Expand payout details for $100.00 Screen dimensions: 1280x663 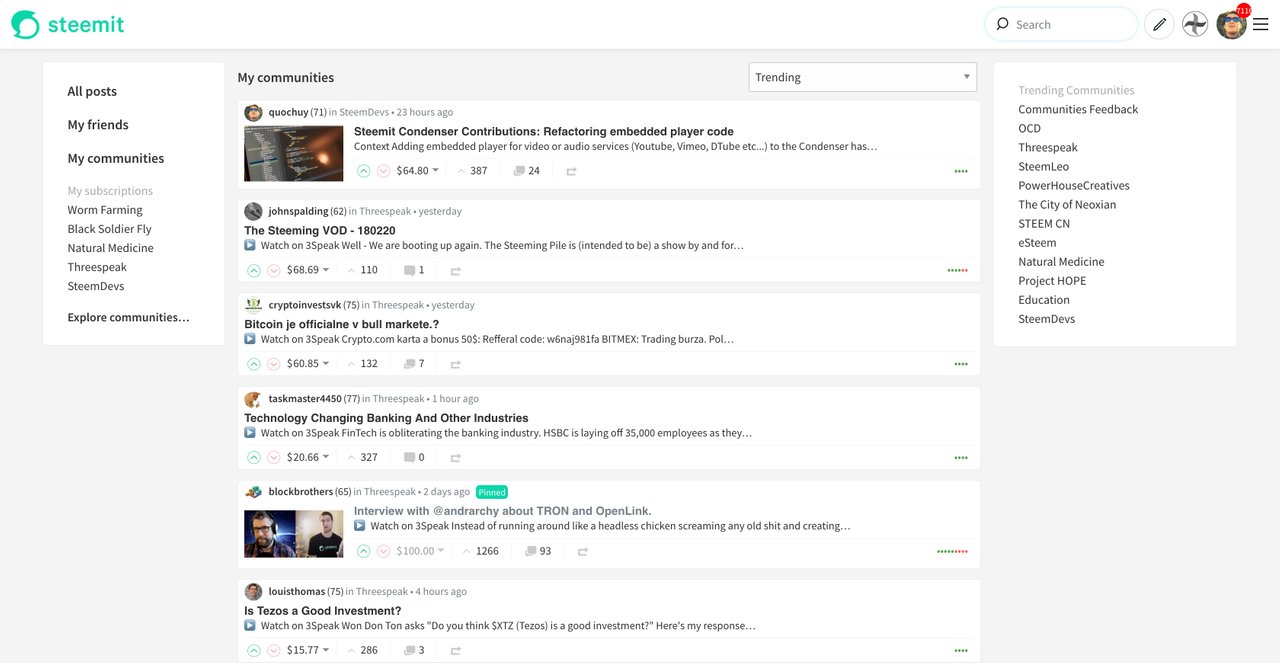point(421,551)
